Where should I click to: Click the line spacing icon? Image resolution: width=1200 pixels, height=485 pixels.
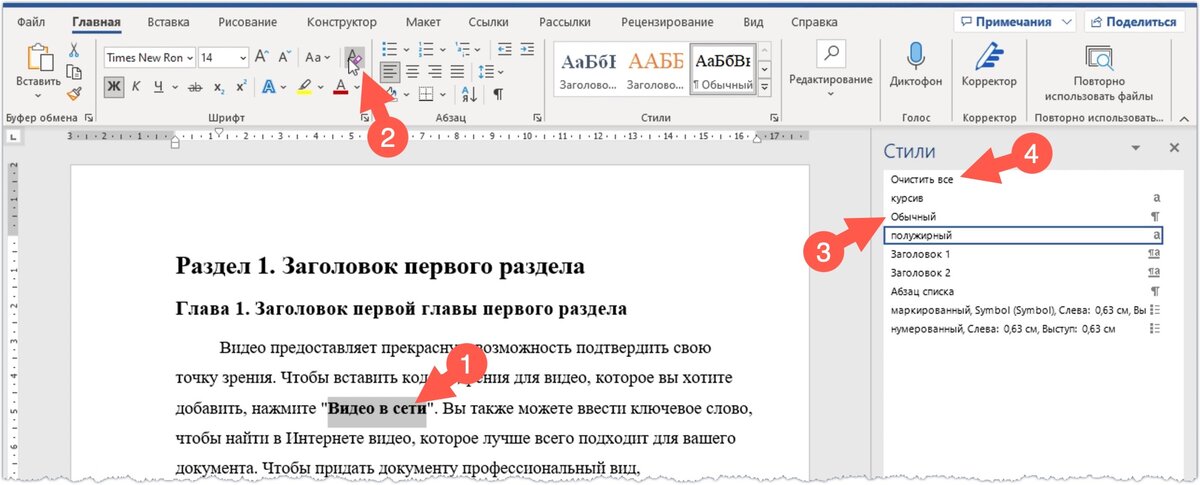pyautogui.click(x=486, y=71)
